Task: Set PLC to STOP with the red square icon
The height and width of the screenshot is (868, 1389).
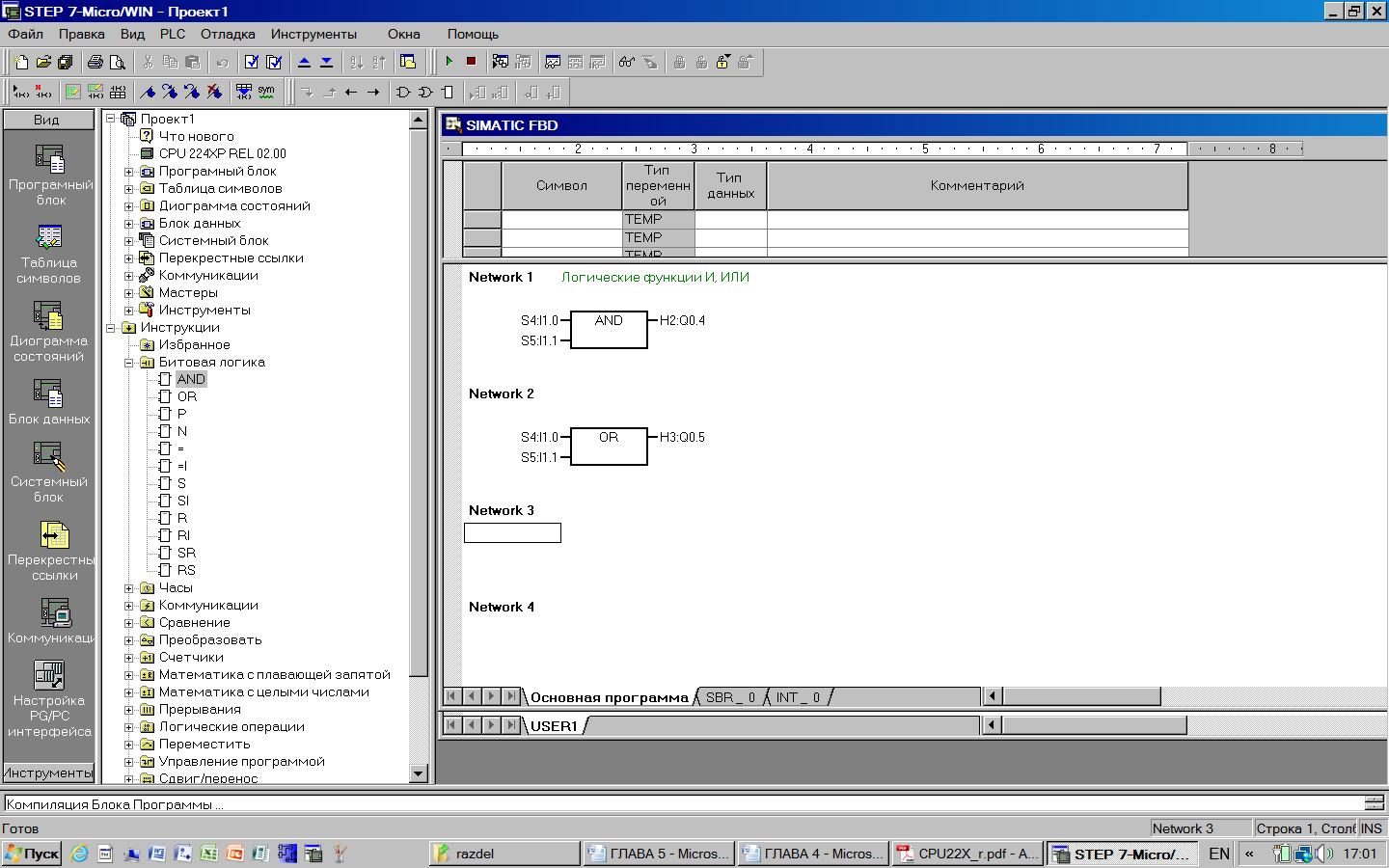Action: pos(472,62)
